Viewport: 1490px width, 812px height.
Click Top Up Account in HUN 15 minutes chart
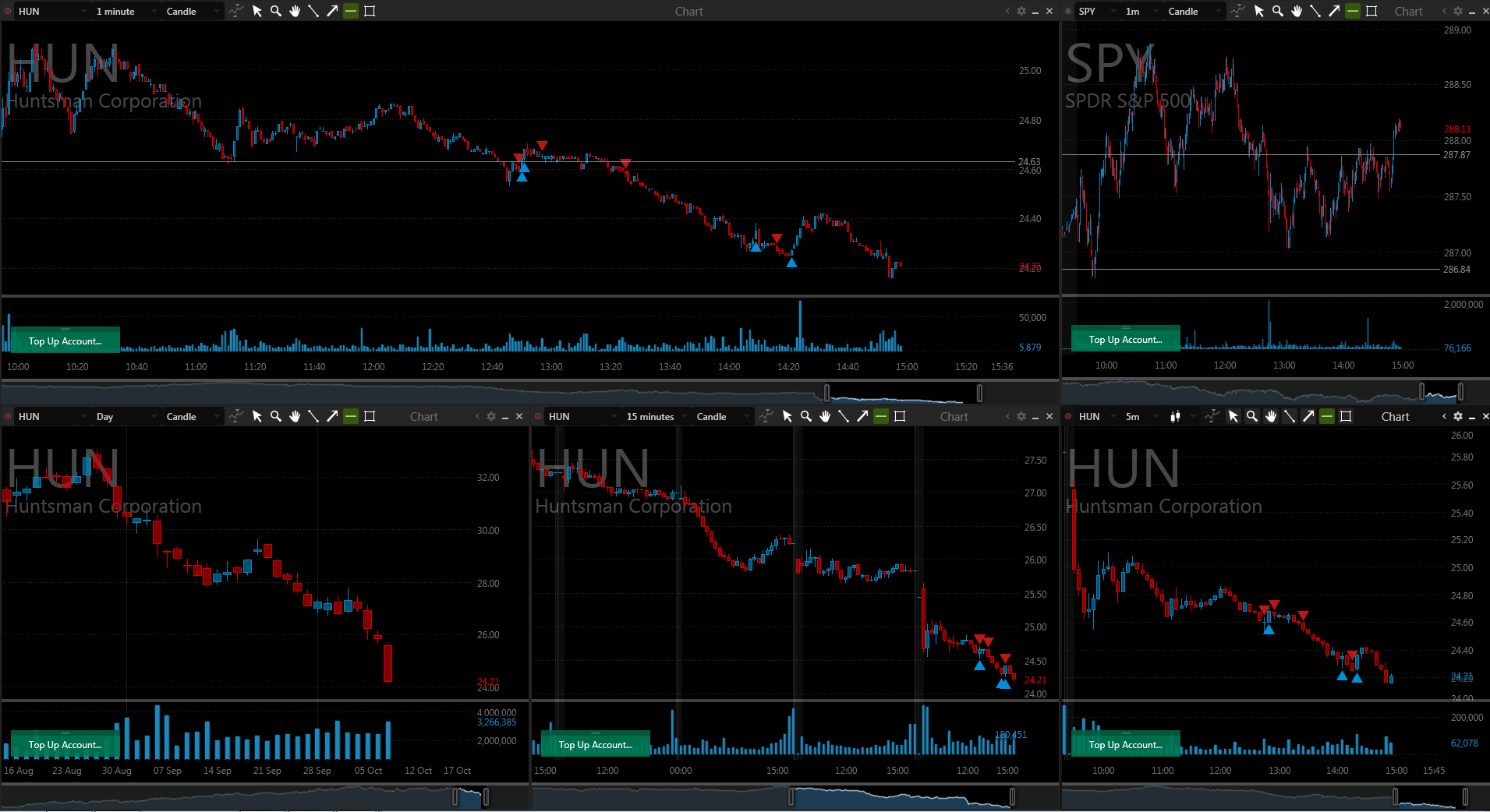click(x=596, y=744)
